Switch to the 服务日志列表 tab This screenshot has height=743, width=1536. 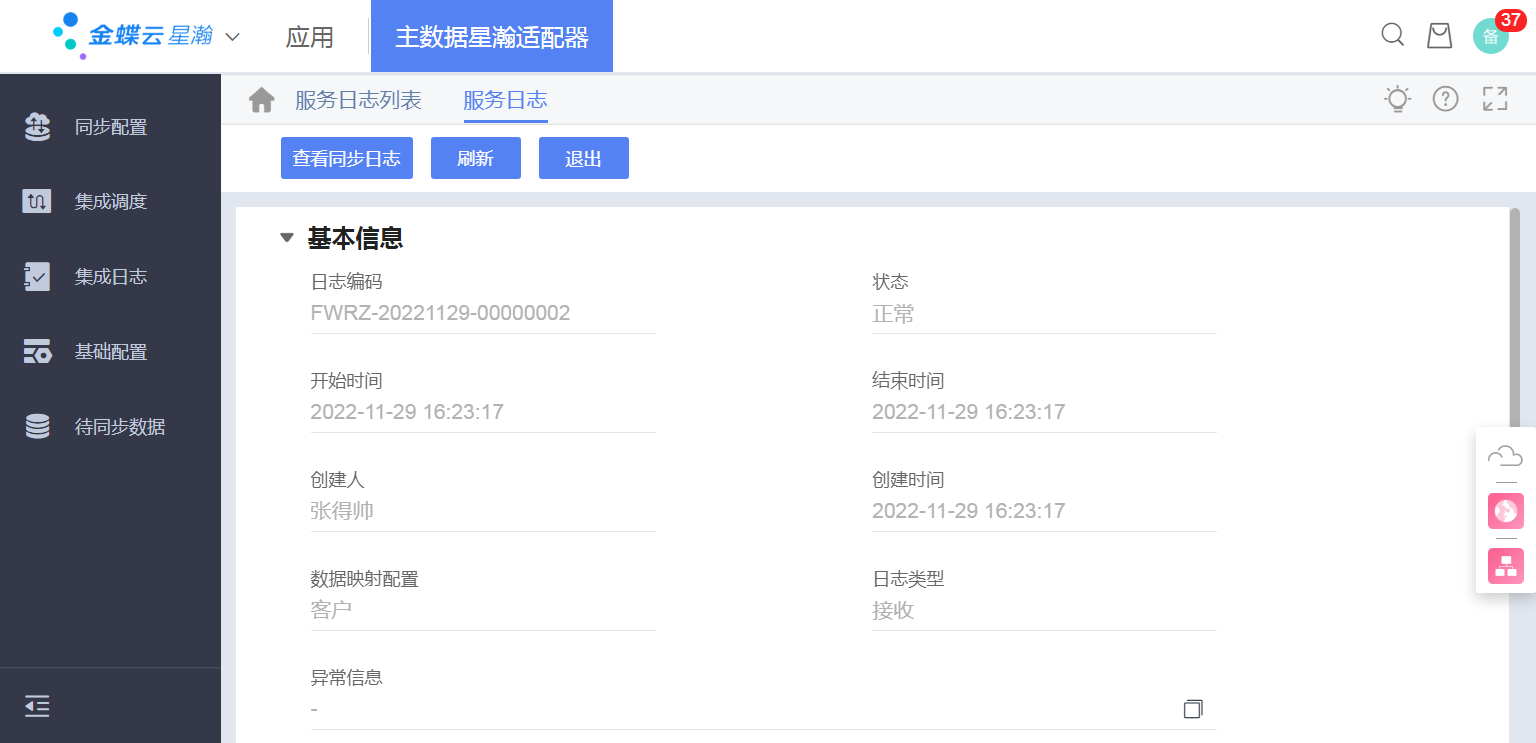tap(358, 100)
